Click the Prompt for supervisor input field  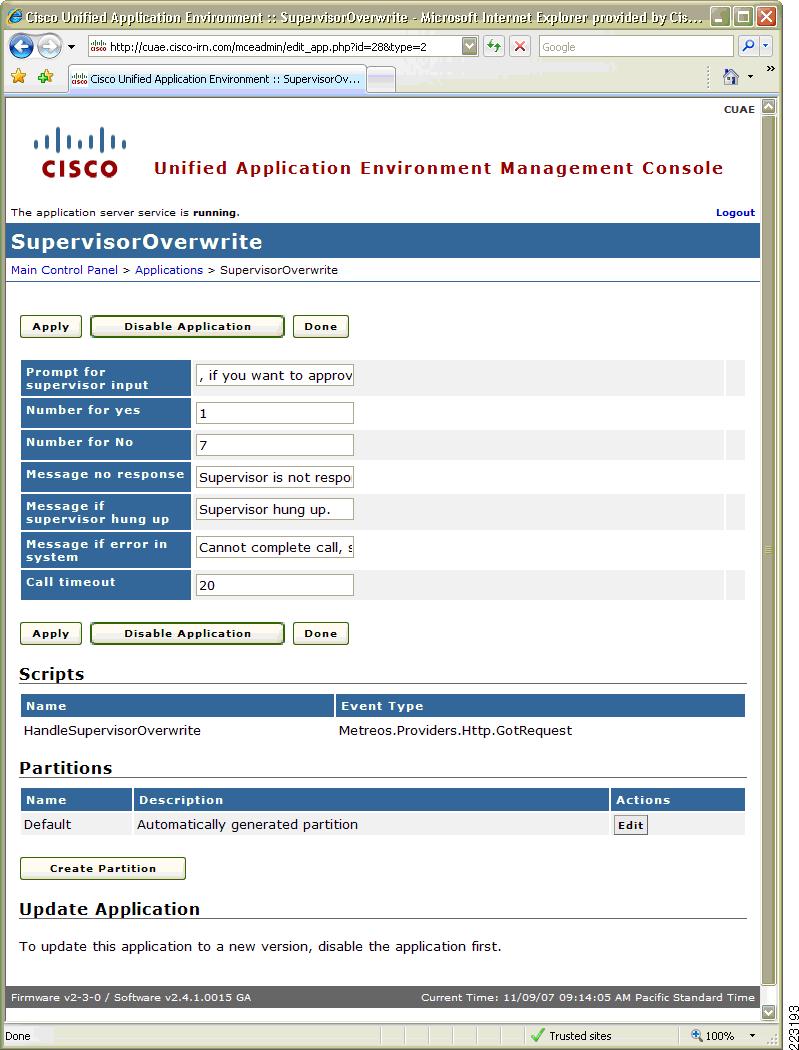[x=275, y=376]
